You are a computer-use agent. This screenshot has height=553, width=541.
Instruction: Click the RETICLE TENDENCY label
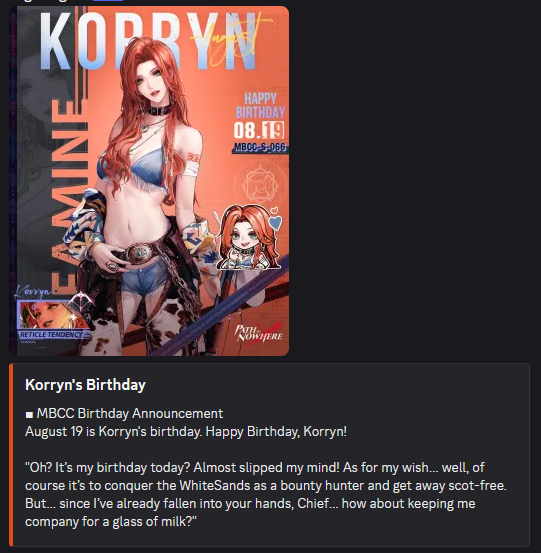click(x=51, y=335)
